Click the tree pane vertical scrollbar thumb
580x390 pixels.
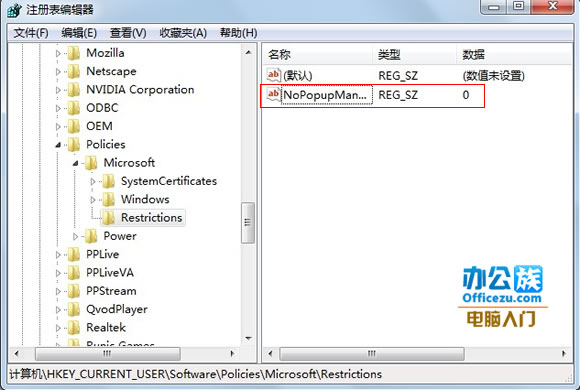point(247,222)
